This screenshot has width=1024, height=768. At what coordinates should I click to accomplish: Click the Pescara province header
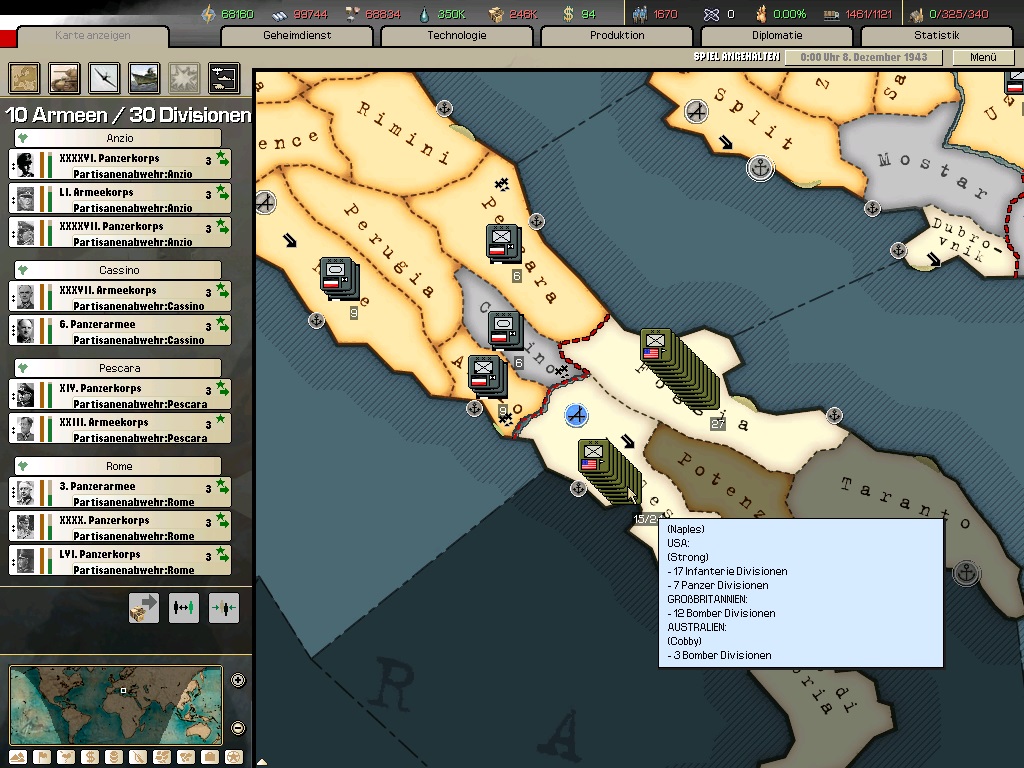coord(118,368)
